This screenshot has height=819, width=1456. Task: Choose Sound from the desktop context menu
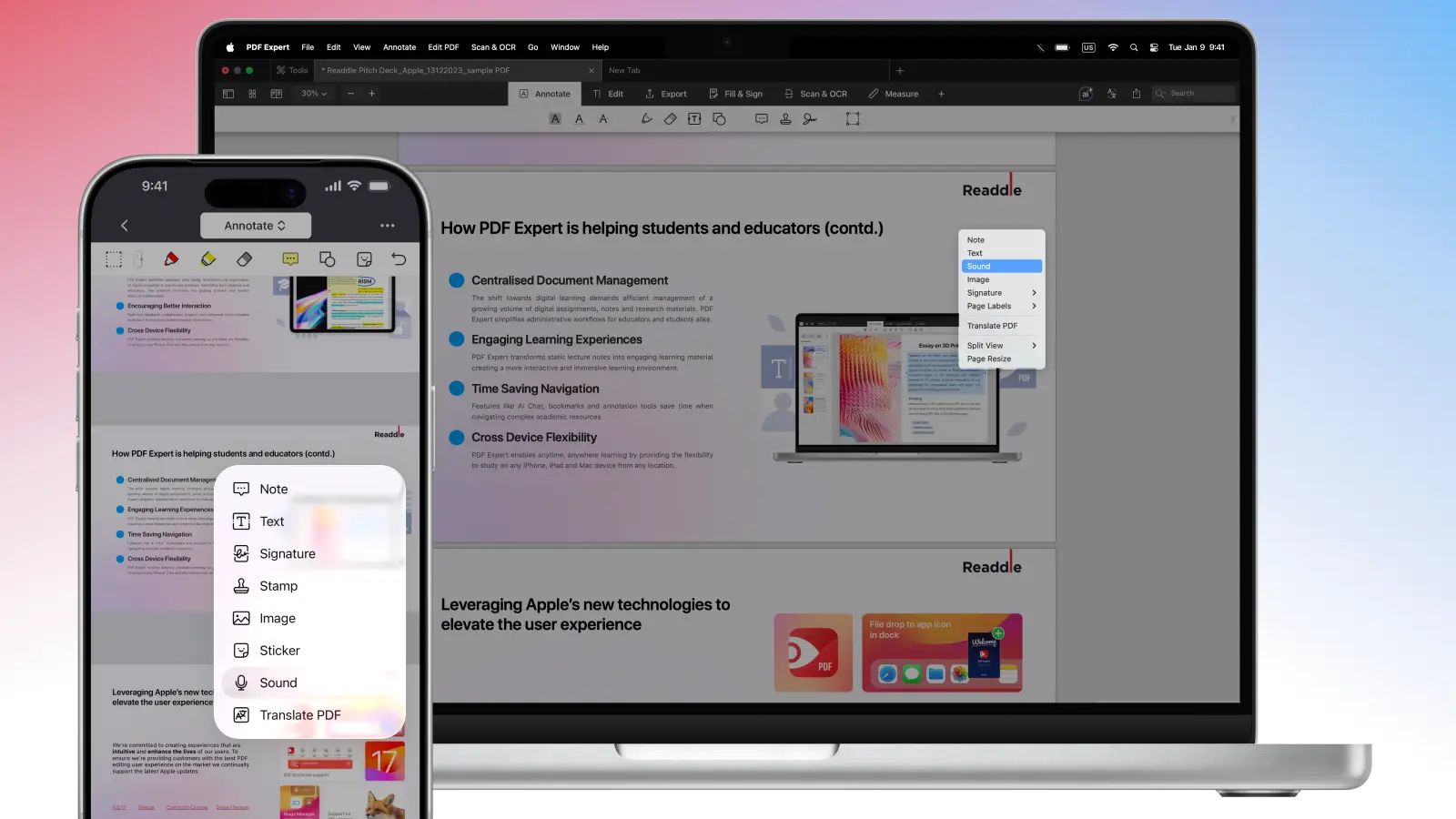[1001, 267]
